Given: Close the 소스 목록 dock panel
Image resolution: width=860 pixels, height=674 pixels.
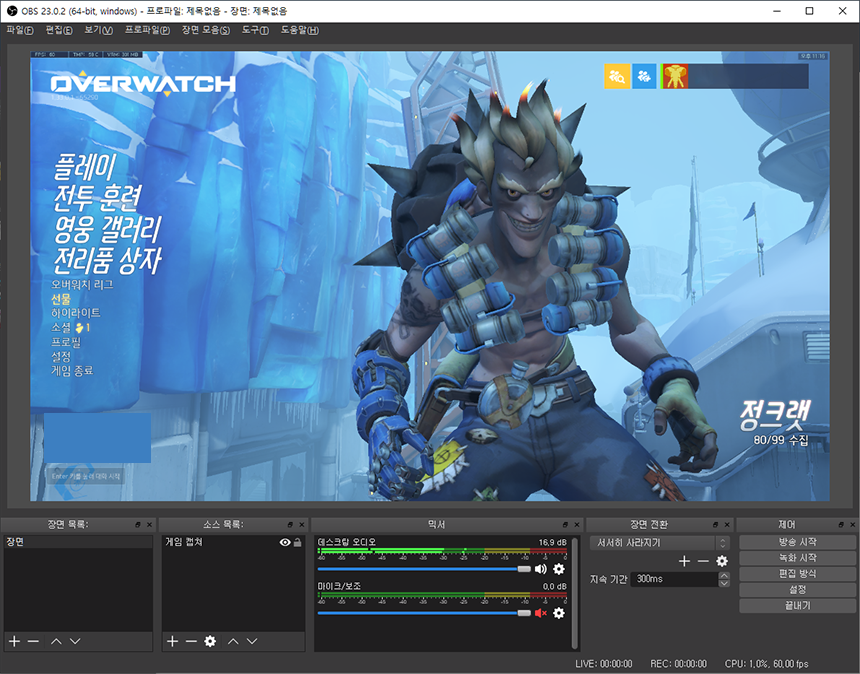Looking at the screenshot, I should pos(302,525).
